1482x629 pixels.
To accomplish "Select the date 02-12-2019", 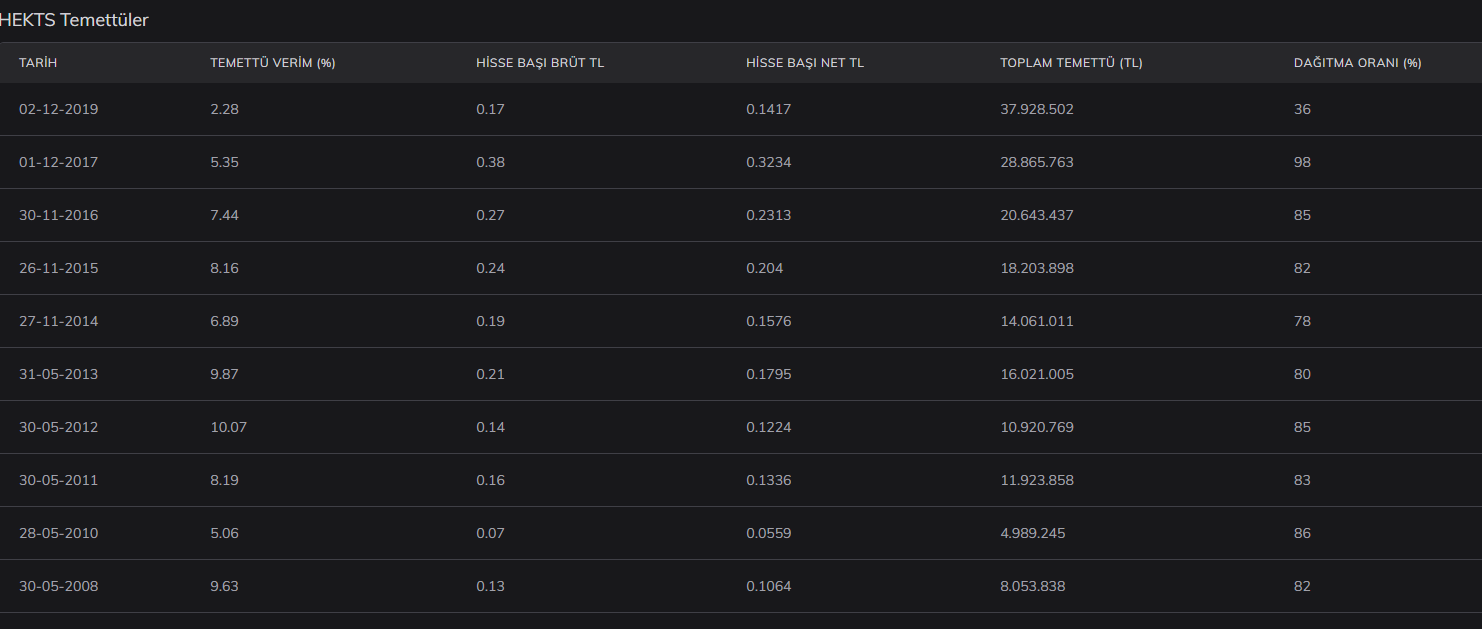I will coord(58,109).
